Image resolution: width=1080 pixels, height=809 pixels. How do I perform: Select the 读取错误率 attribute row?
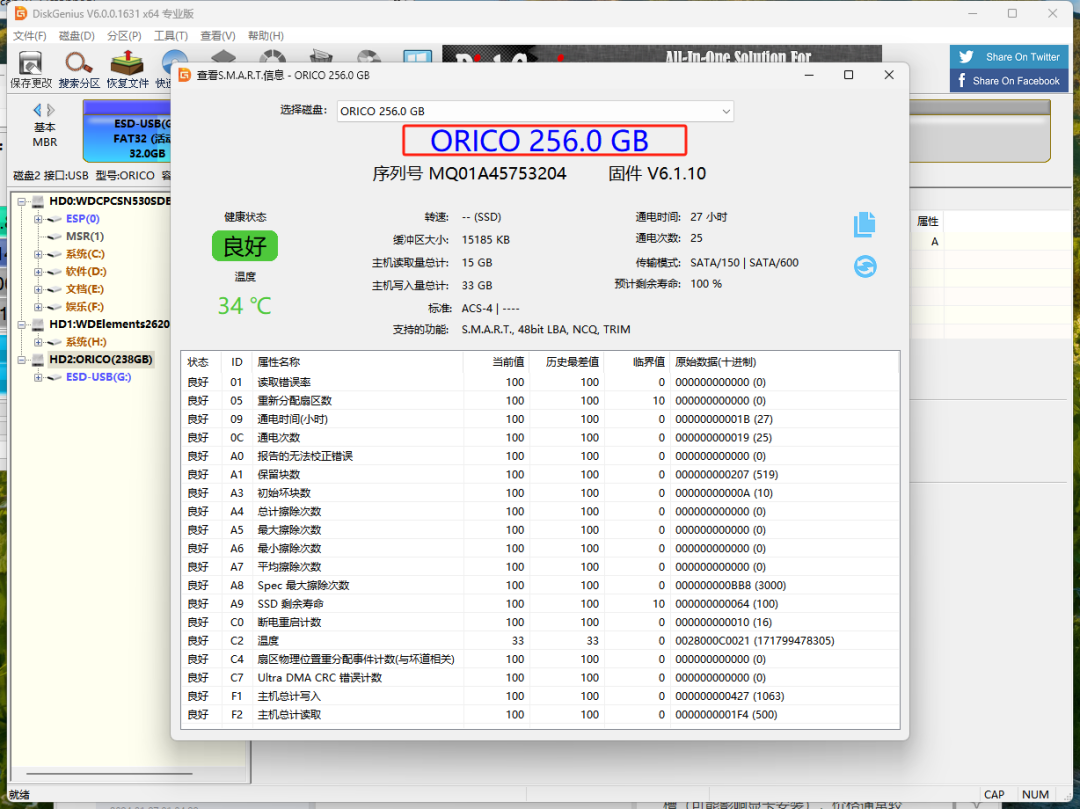point(540,382)
